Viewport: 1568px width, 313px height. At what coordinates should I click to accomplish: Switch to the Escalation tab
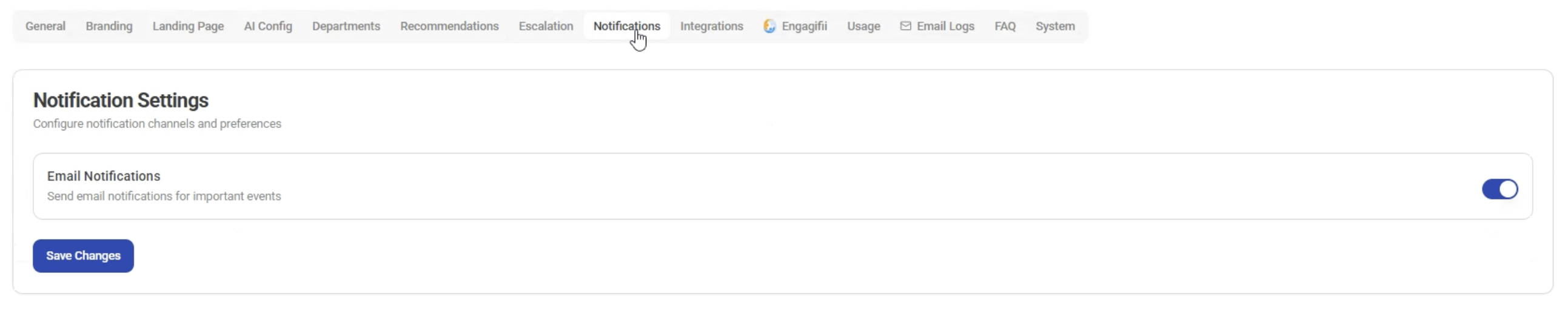point(545,26)
